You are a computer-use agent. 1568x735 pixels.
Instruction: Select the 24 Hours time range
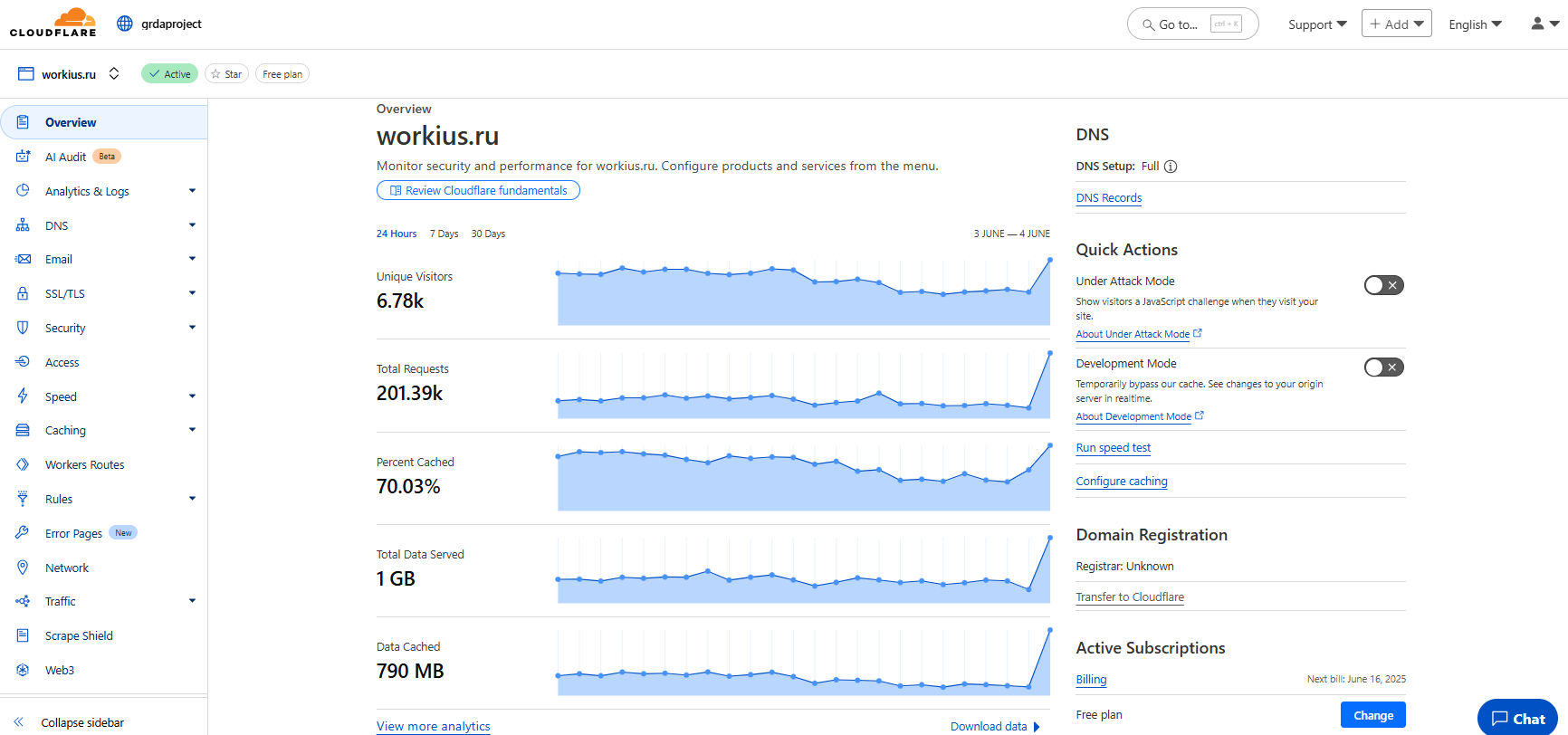click(x=397, y=234)
